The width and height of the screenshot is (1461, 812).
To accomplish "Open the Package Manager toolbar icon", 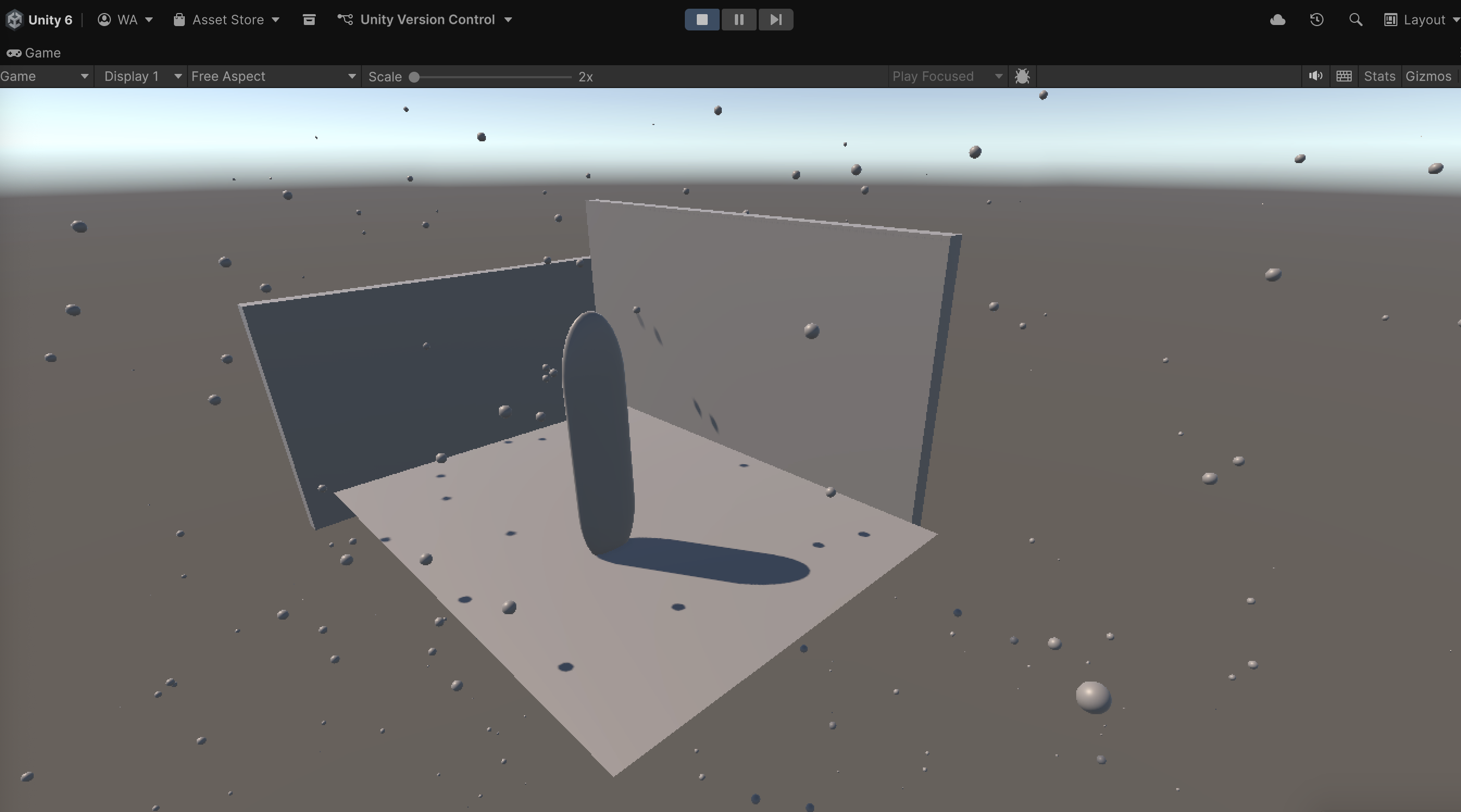I will (309, 19).
